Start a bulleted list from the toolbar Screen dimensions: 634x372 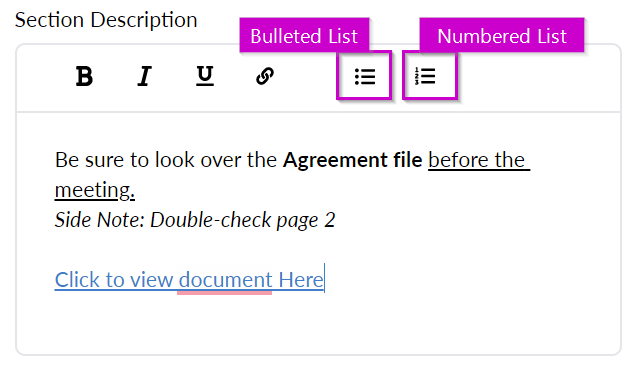(364, 76)
